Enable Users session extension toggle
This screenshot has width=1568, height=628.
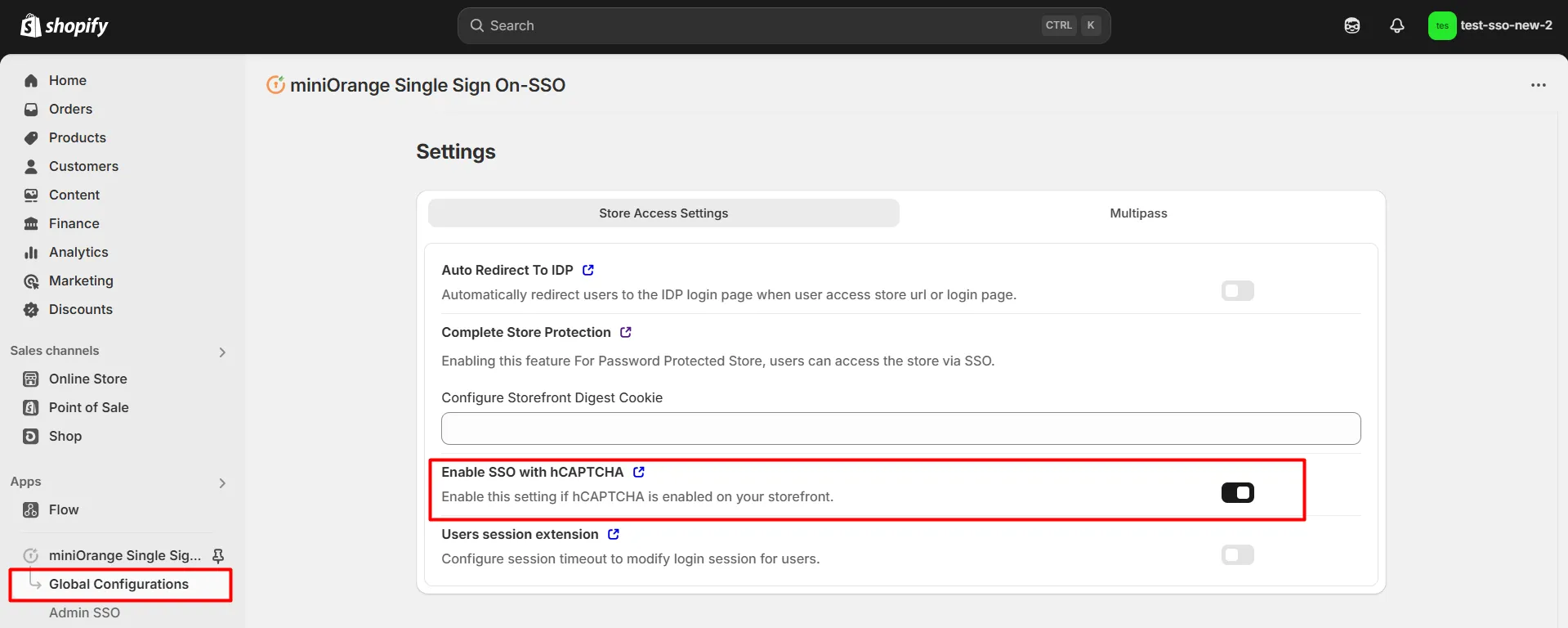click(1238, 554)
